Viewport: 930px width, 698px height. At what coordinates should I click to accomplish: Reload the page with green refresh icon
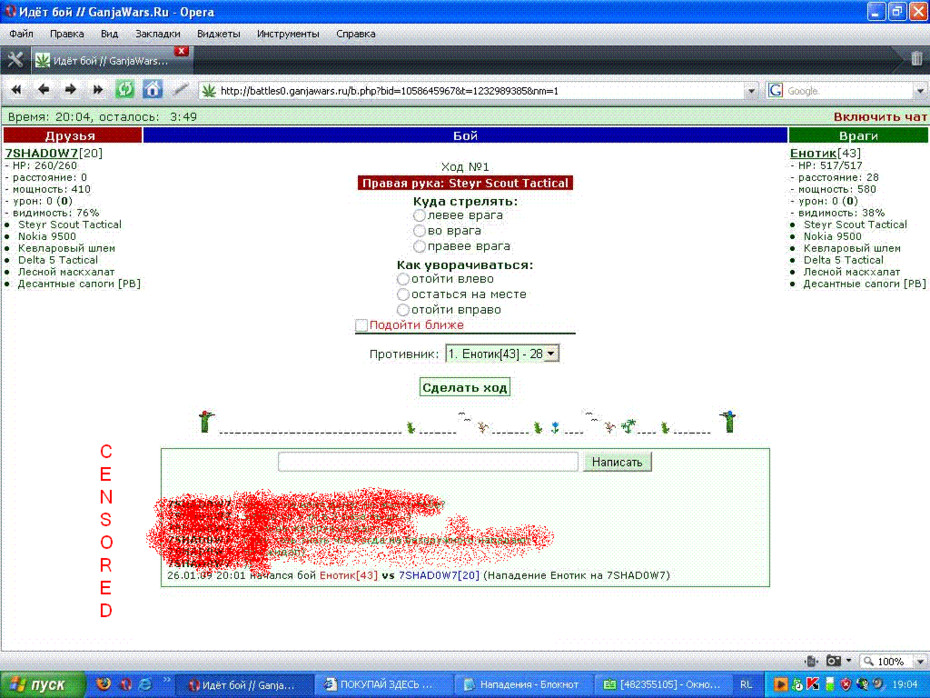coord(125,90)
